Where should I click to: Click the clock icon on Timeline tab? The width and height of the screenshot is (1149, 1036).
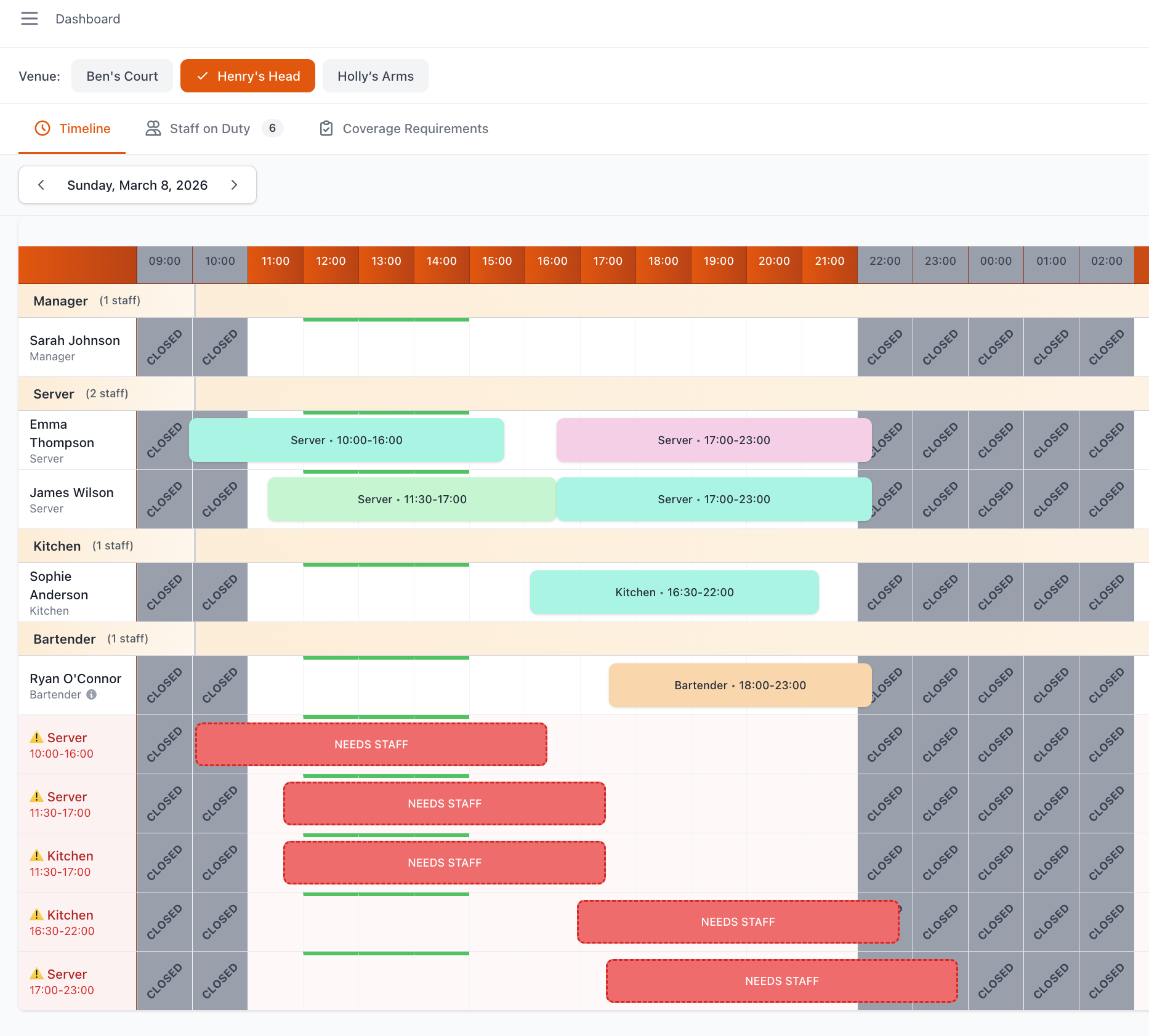point(42,128)
